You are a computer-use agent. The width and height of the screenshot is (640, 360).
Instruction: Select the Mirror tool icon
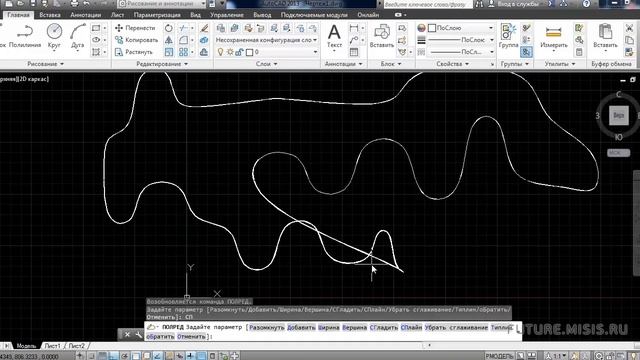pyautogui.click(x=169, y=40)
